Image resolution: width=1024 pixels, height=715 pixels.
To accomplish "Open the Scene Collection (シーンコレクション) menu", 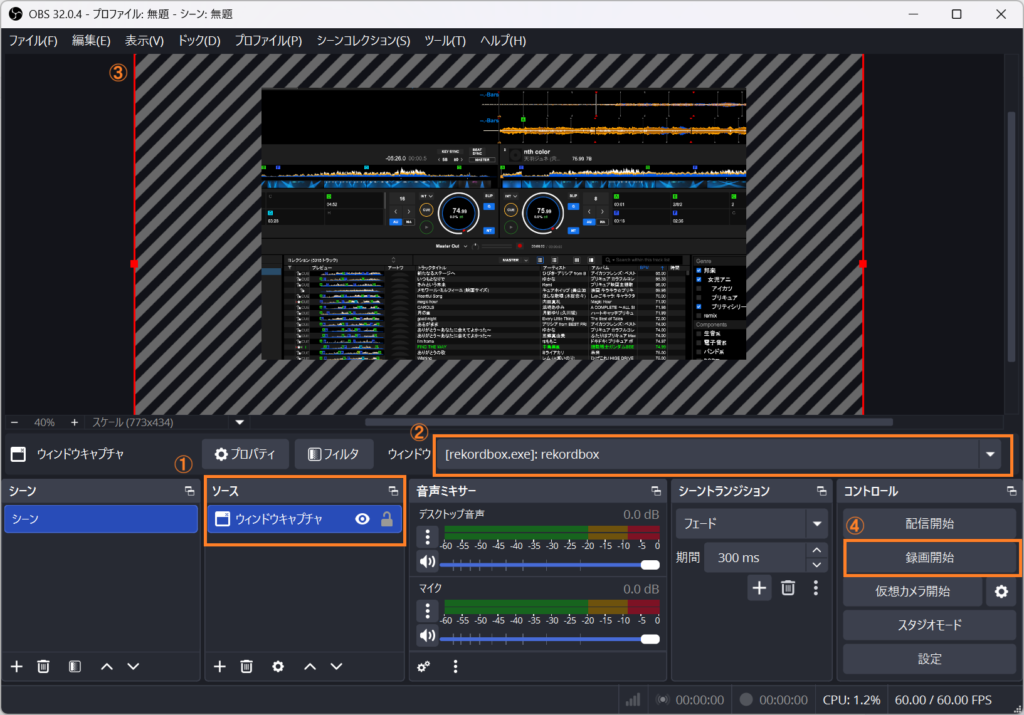I will point(362,40).
